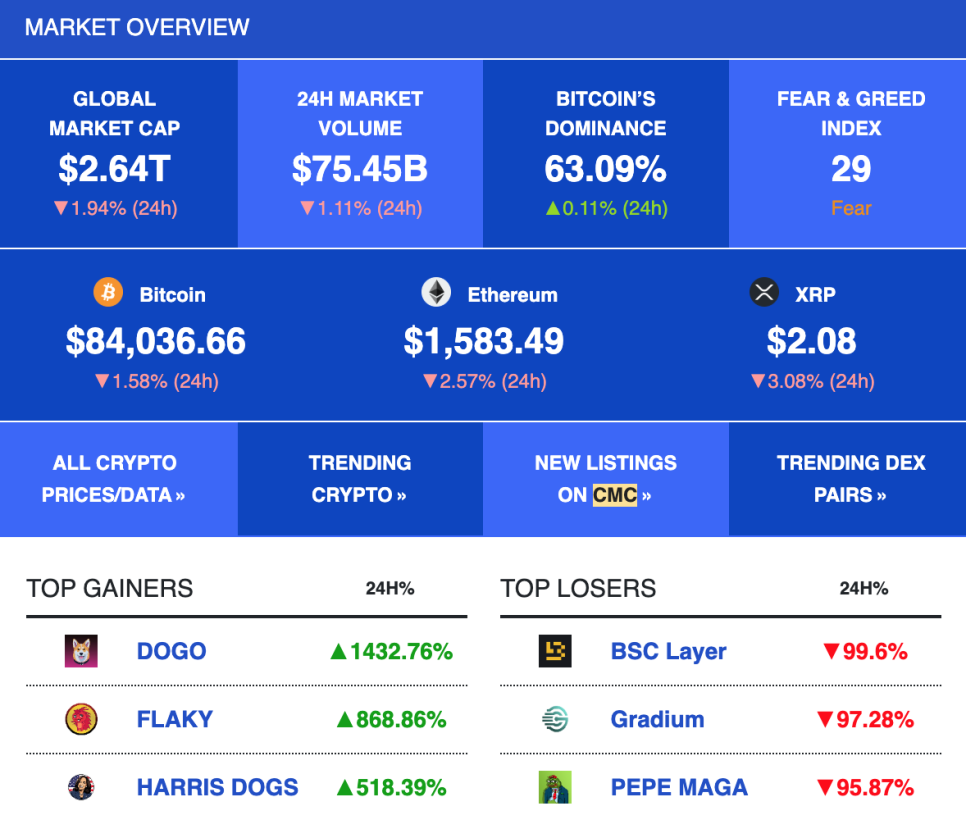Click the Top Losers heading
Image resolution: width=966 pixels, height=838 pixels.
pos(578,588)
